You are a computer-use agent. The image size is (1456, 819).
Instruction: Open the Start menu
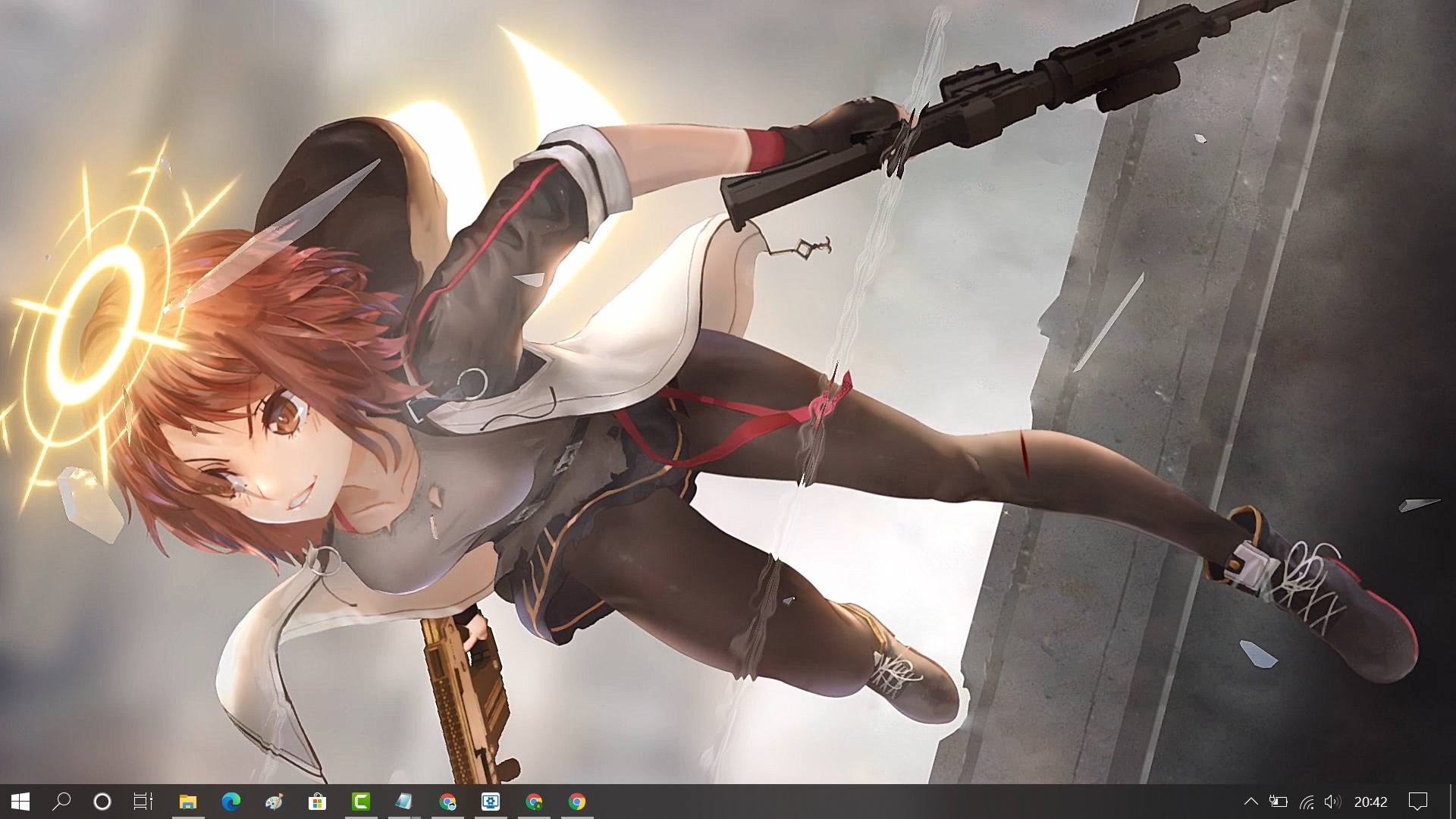(20, 802)
